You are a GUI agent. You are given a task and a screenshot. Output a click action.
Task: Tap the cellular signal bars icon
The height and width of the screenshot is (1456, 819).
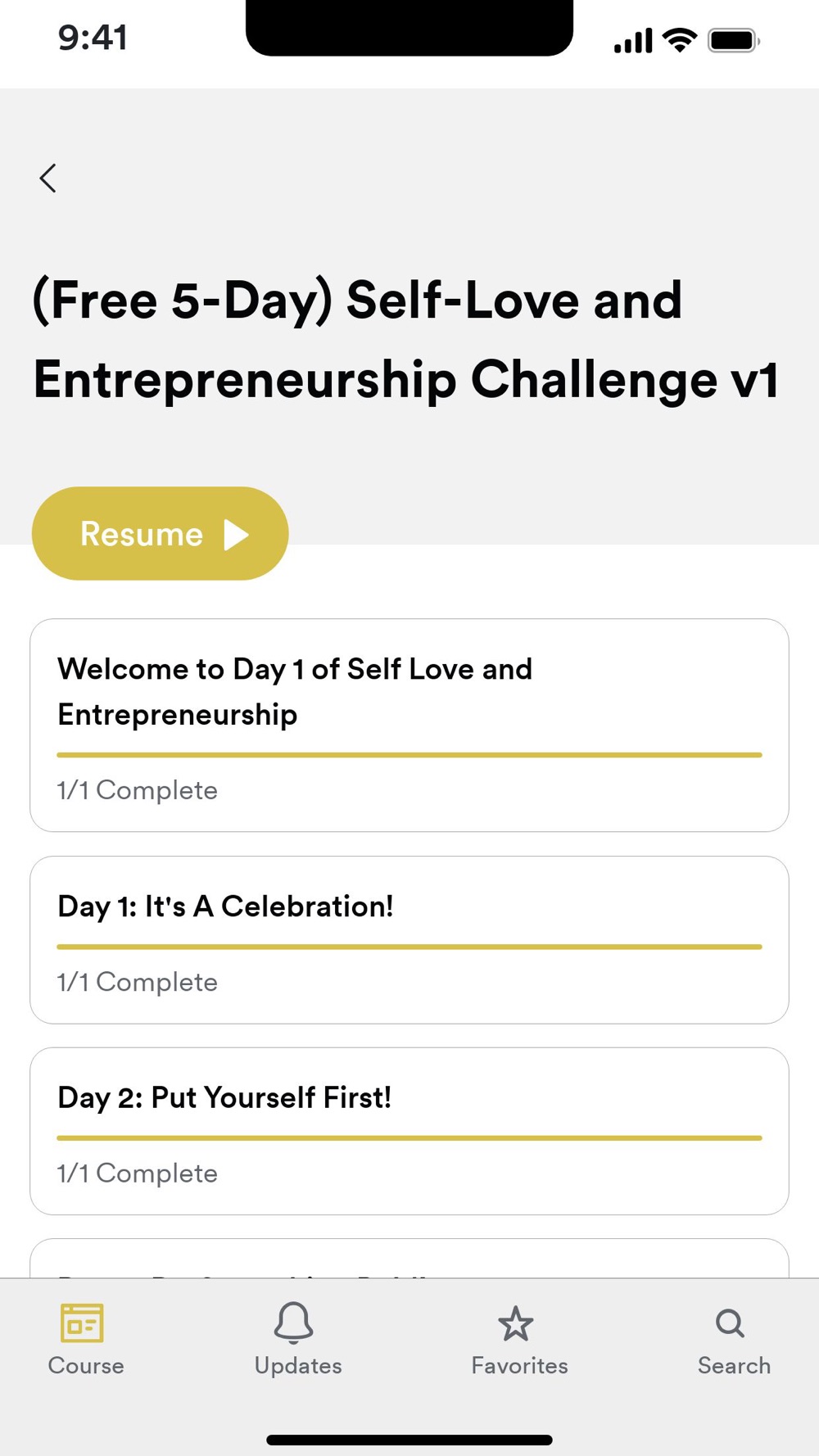[x=633, y=40]
